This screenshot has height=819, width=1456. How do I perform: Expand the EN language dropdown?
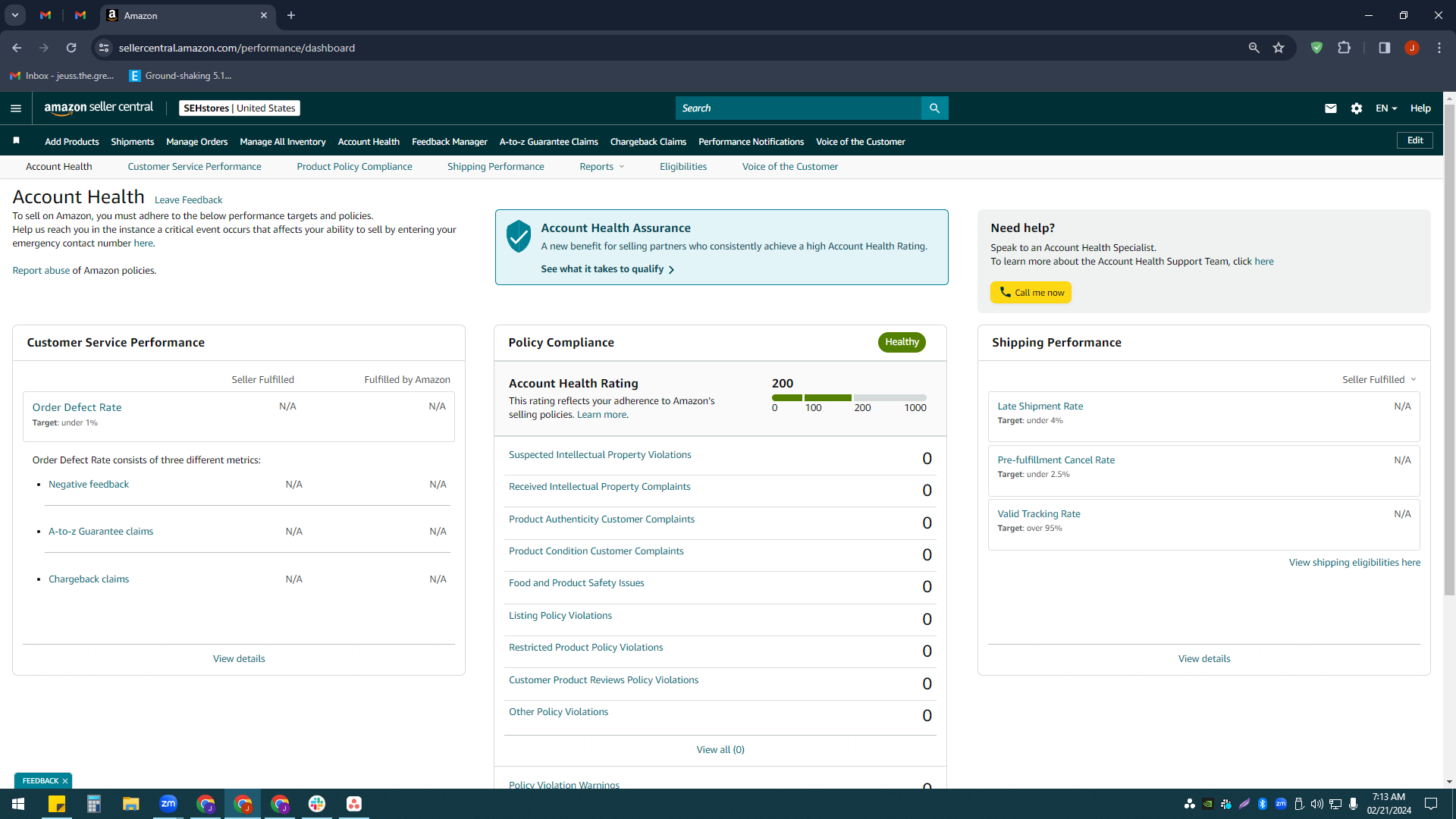tap(1386, 108)
